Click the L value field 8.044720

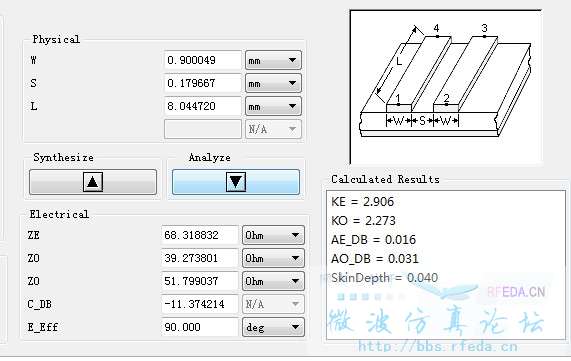[x=203, y=106]
